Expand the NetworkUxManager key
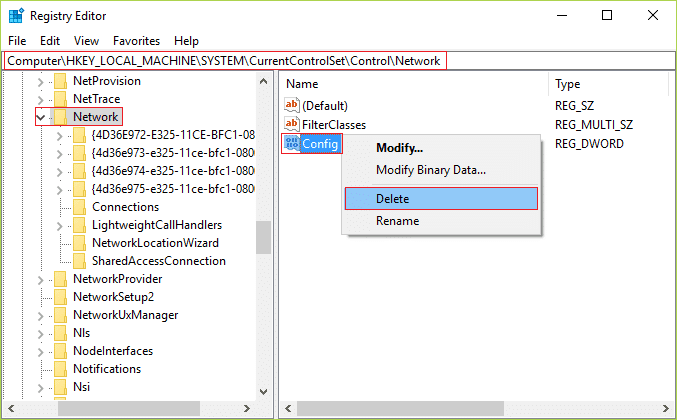The width and height of the screenshot is (677, 420). point(41,316)
